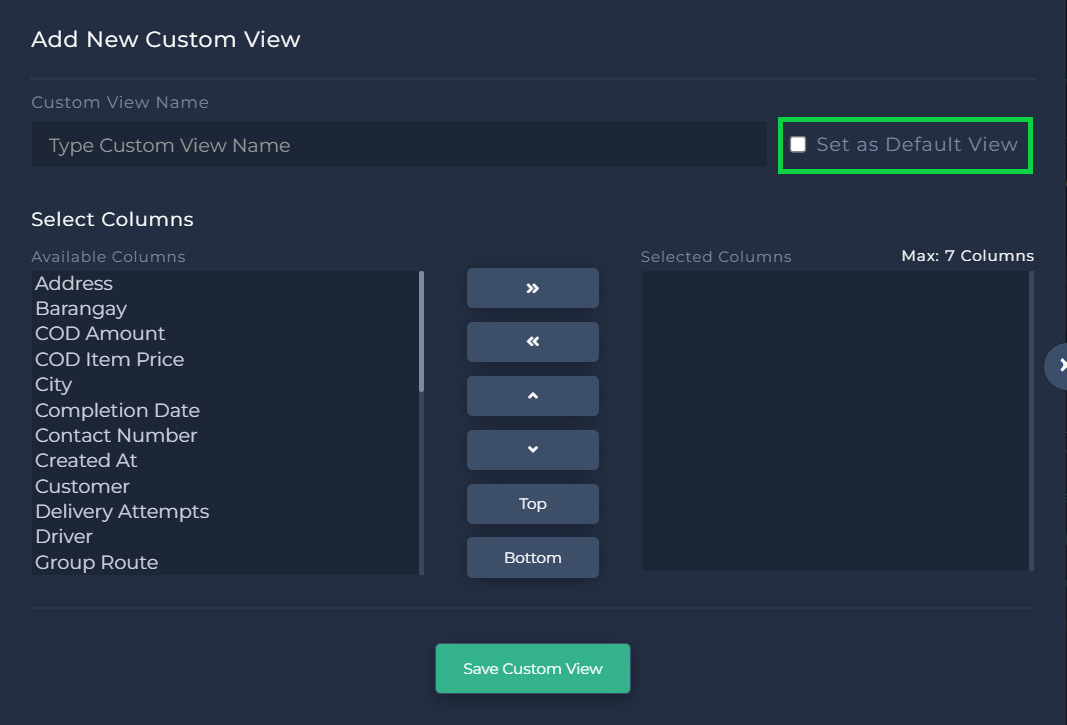Screen dimensions: 1067x725
Task: Click the Top button
Action: (x=532, y=504)
